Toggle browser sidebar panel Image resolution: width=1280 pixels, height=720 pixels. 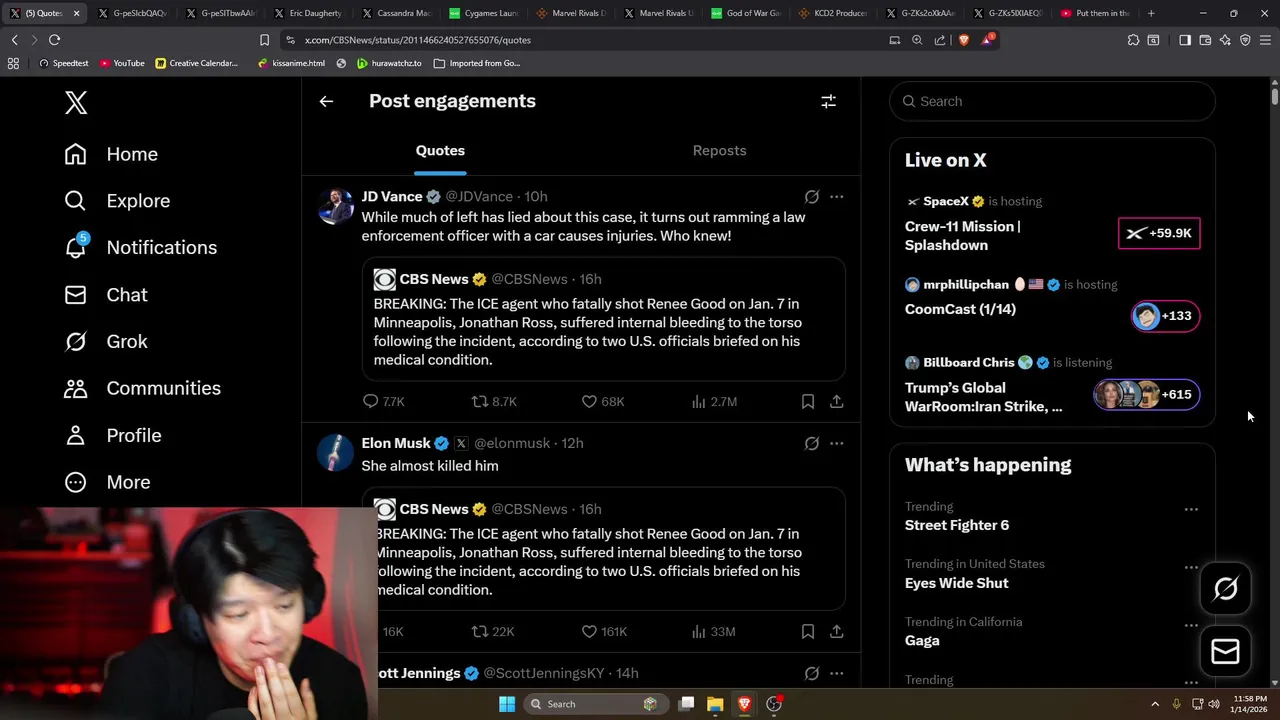click(1185, 40)
